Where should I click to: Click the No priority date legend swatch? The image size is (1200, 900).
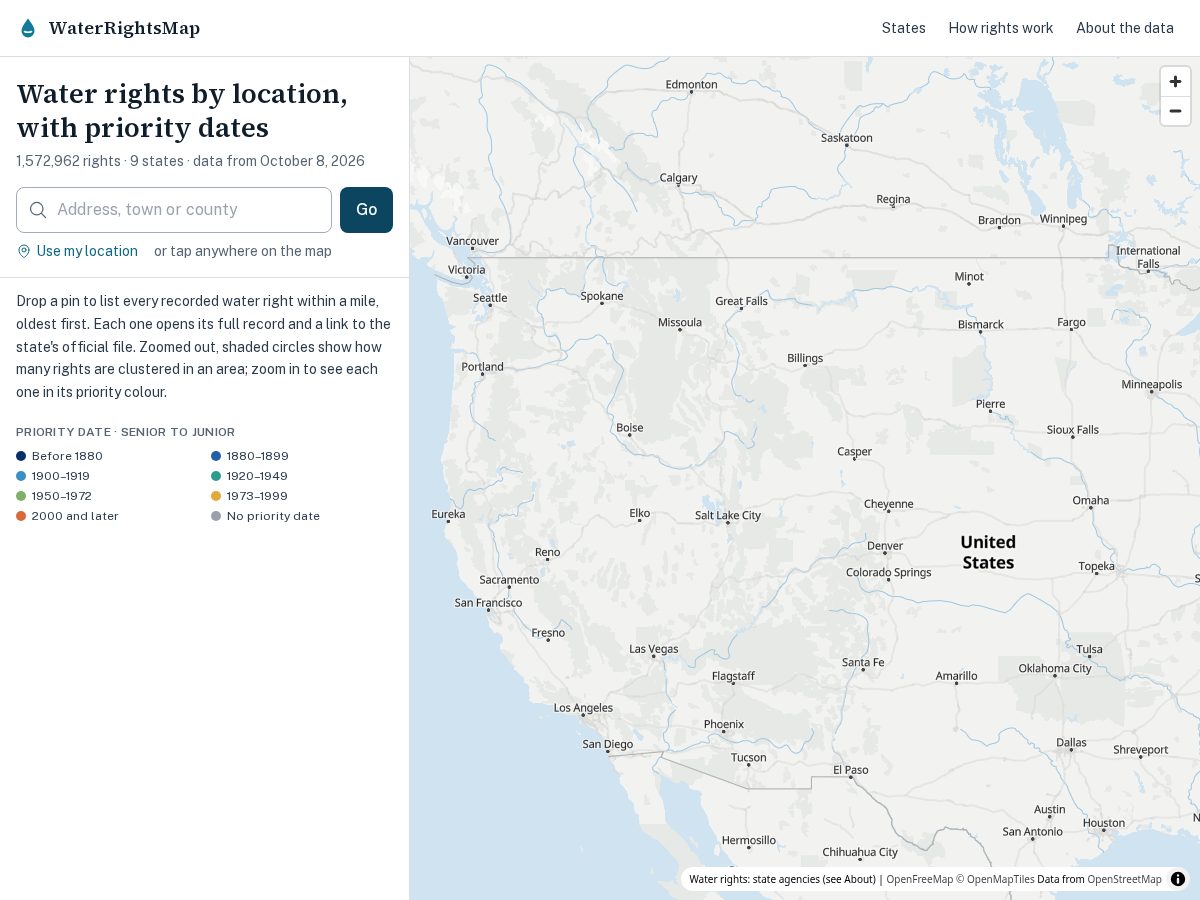(216, 516)
